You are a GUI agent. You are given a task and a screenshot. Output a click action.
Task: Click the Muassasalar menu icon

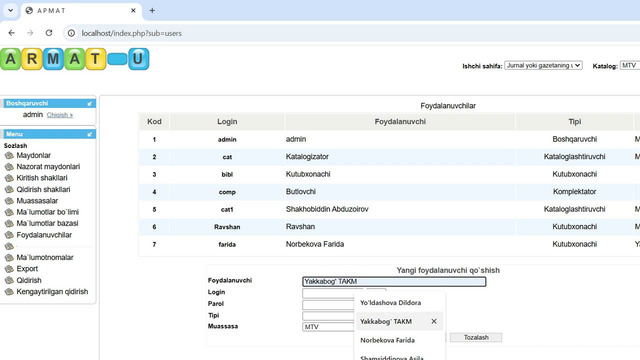click(9, 201)
